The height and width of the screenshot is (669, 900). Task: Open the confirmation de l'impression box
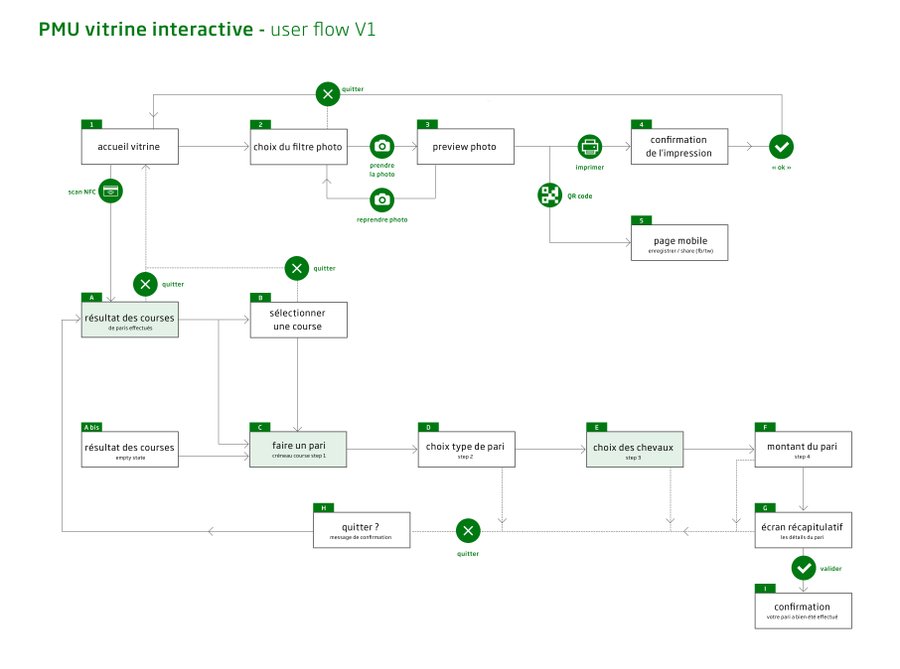[x=679, y=146]
